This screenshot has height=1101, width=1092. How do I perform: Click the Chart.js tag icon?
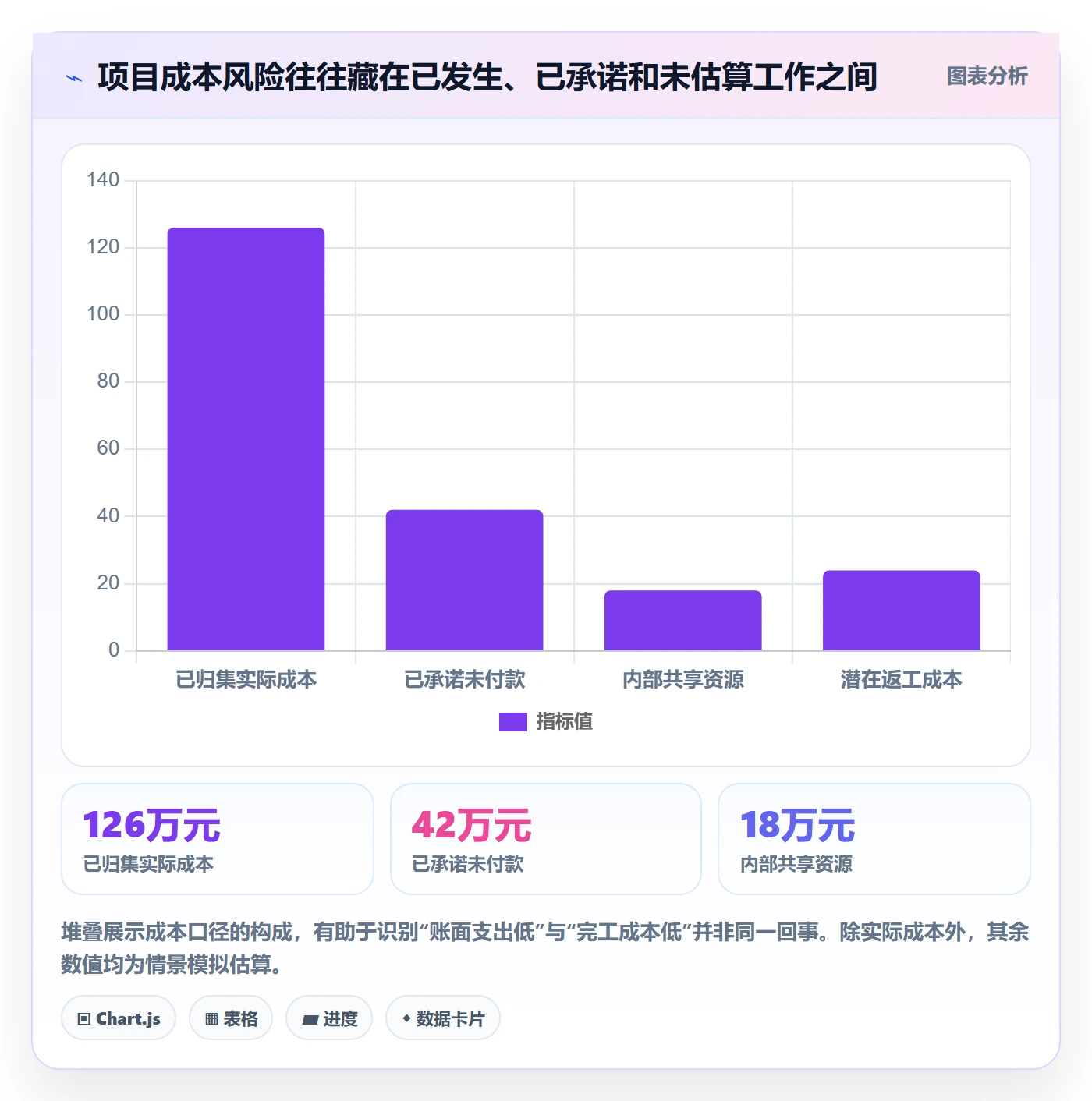point(83,1019)
